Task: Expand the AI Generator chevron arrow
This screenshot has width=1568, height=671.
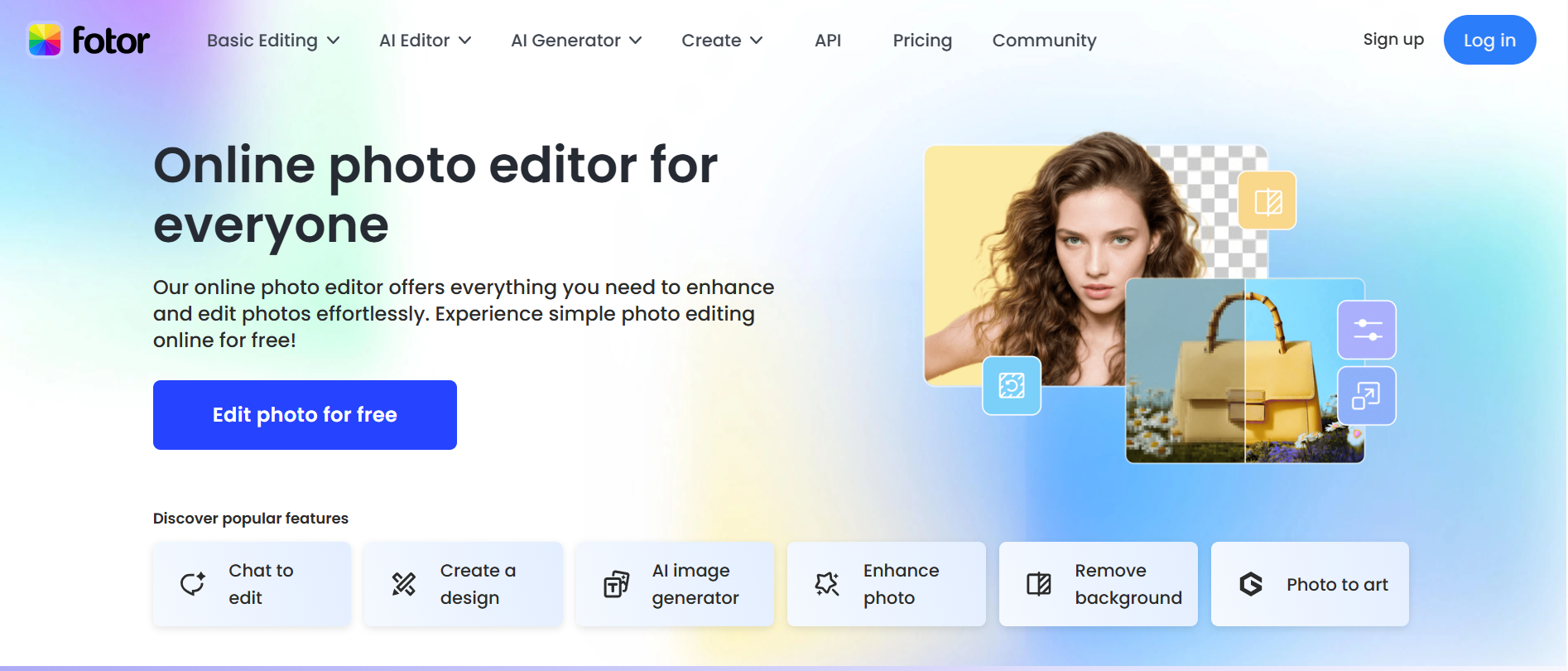Action: click(x=636, y=41)
